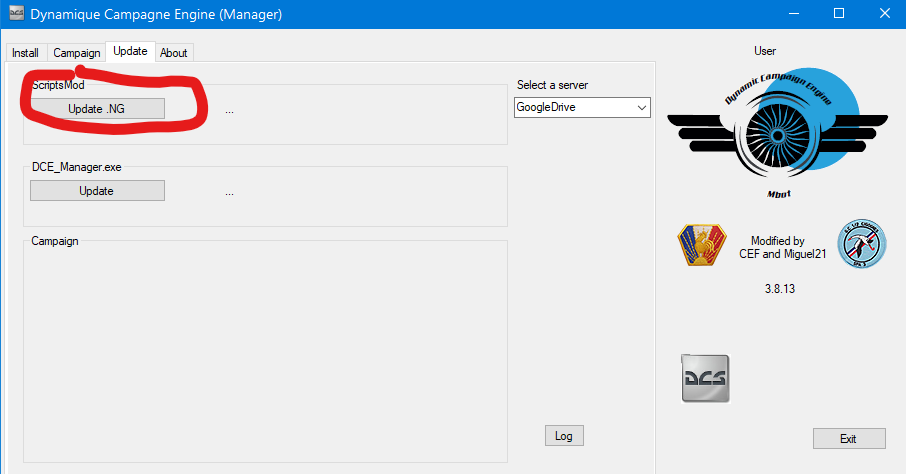Click the title bar application icon

pyautogui.click(x=16, y=13)
